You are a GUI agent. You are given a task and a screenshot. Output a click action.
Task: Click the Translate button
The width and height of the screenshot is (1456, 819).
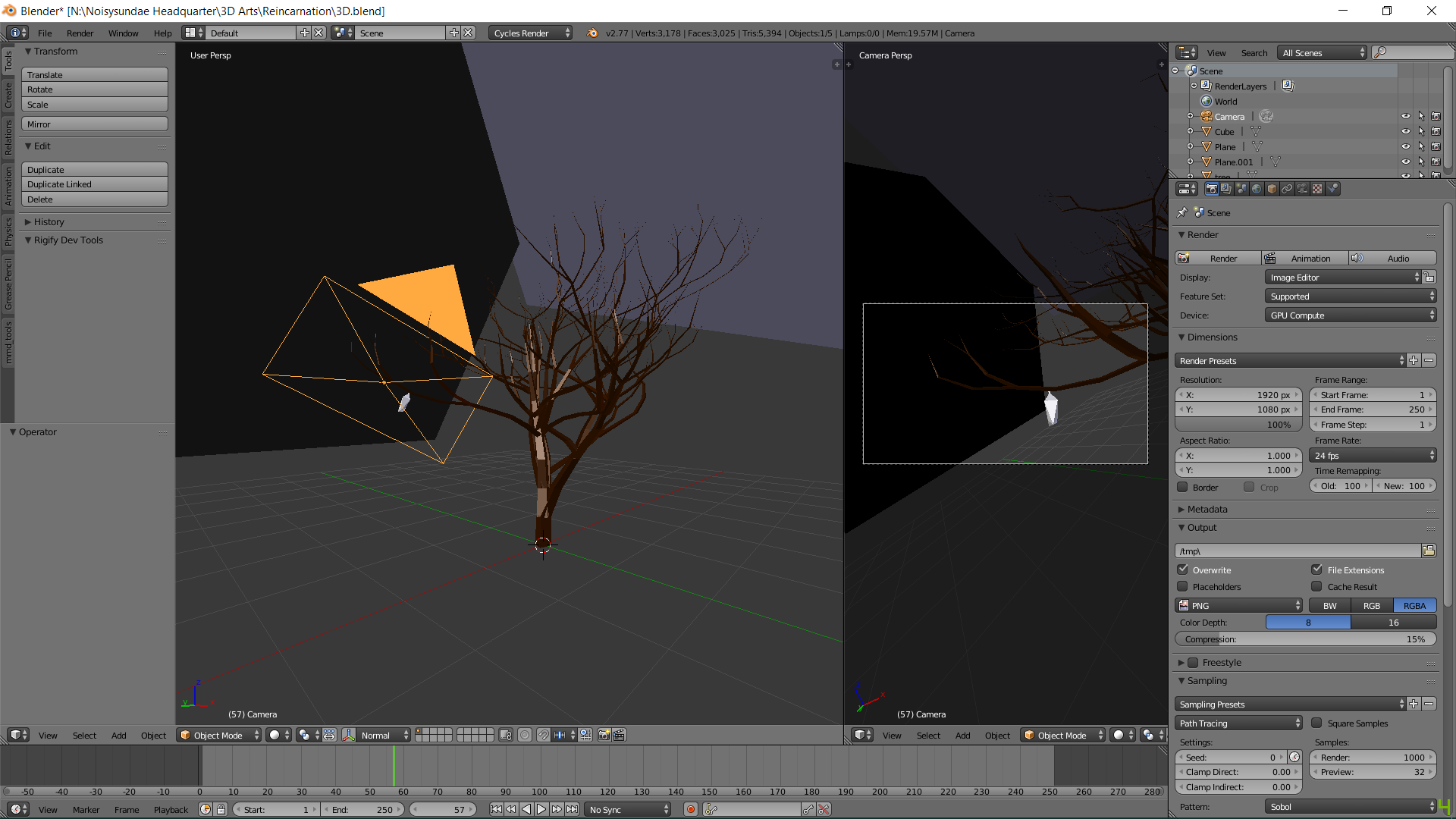[x=95, y=74]
